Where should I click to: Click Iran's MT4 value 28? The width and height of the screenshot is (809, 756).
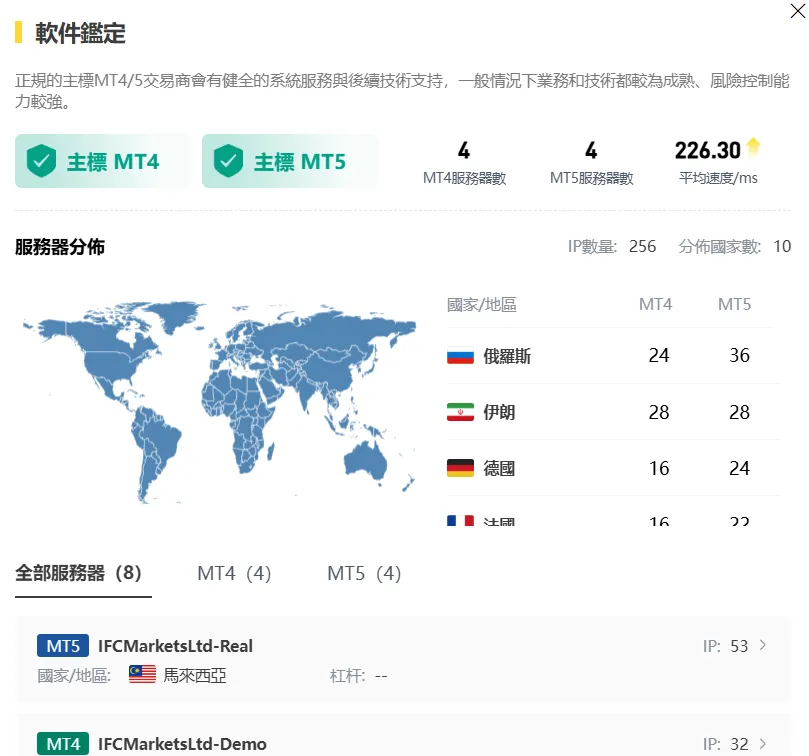pos(659,412)
